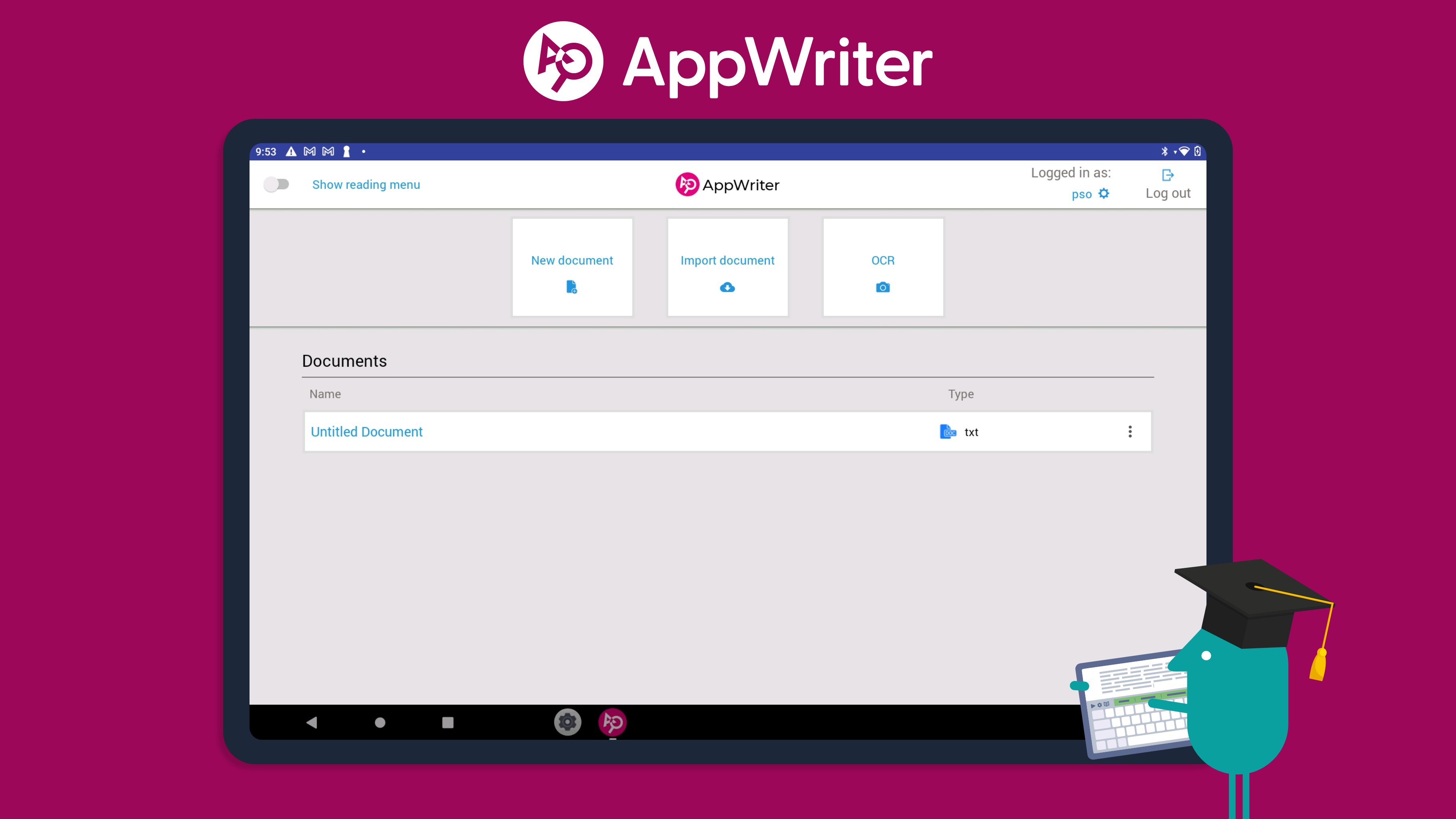Tap the Android home circle button

click(380, 722)
